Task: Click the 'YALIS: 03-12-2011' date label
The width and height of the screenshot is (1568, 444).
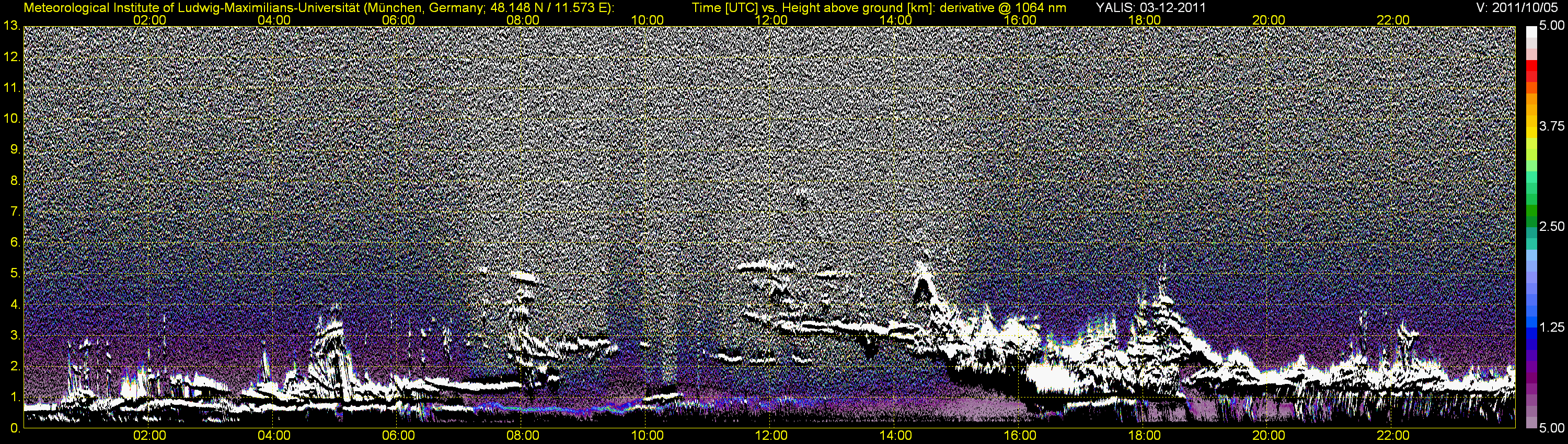Action: point(1150,7)
